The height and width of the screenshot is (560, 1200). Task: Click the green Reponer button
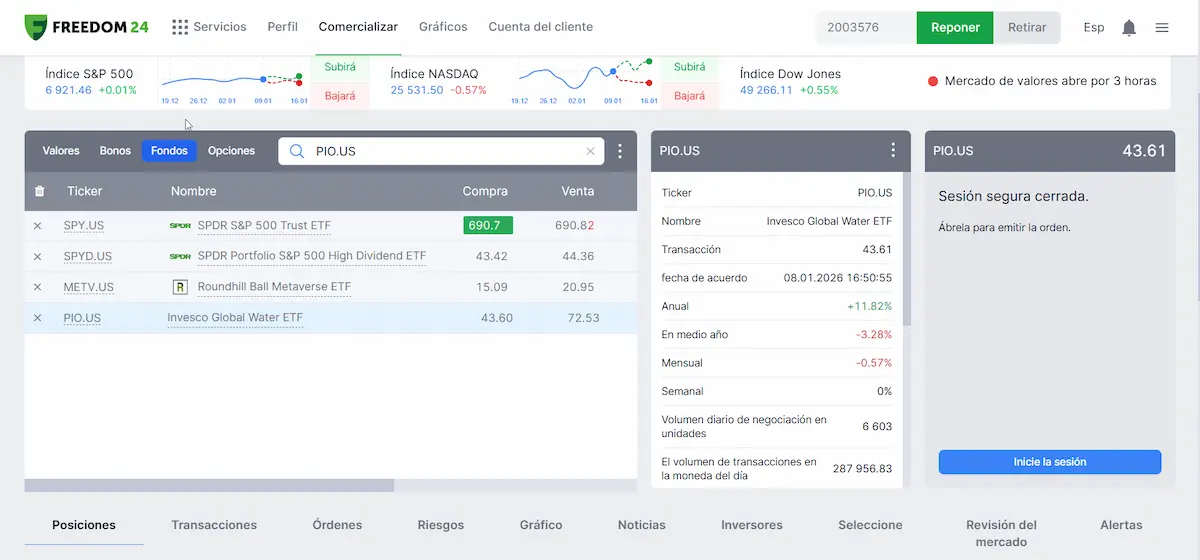coord(954,28)
